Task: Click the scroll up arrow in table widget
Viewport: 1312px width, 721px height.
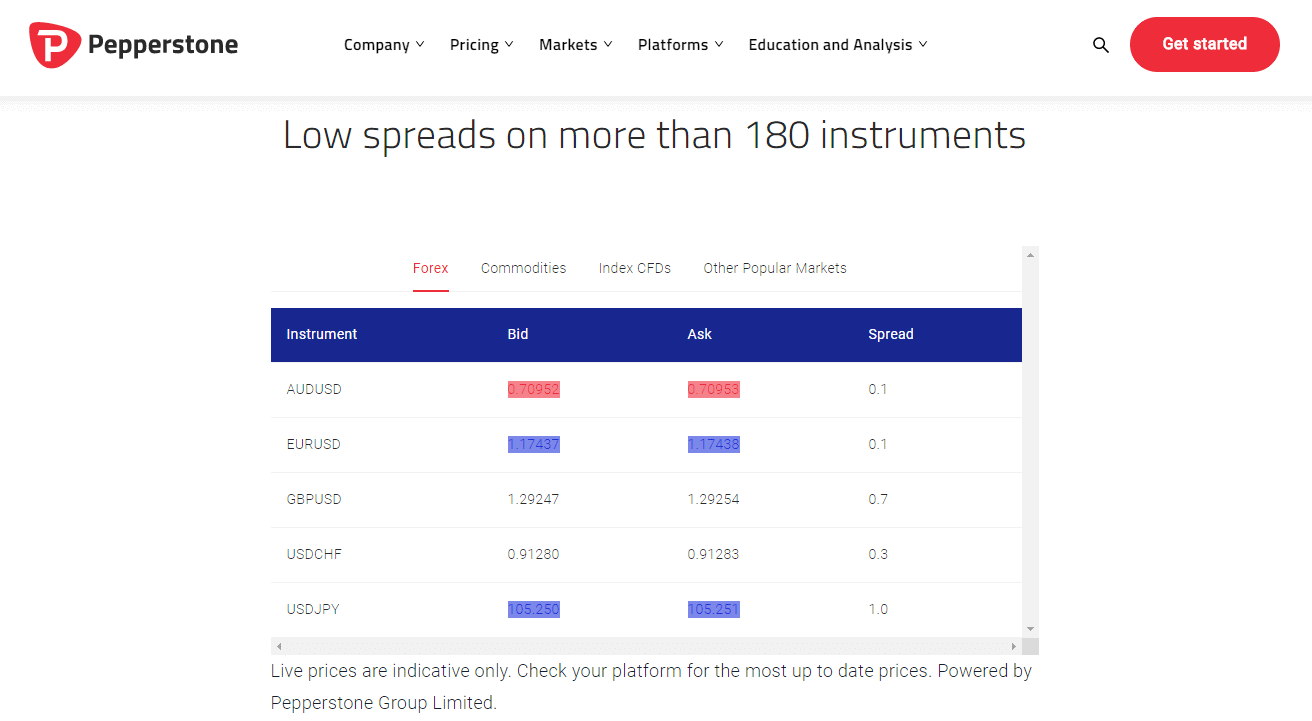Action: (1030, 255)
